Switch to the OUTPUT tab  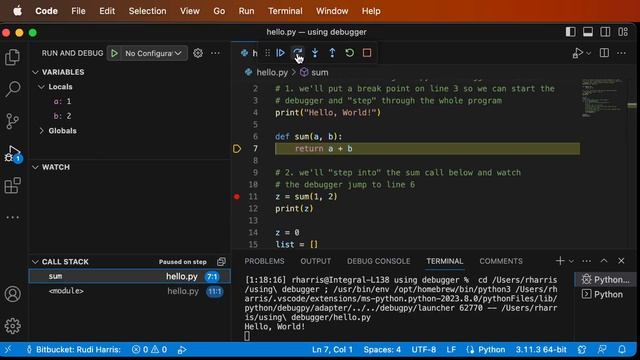[x=316, y=261]
